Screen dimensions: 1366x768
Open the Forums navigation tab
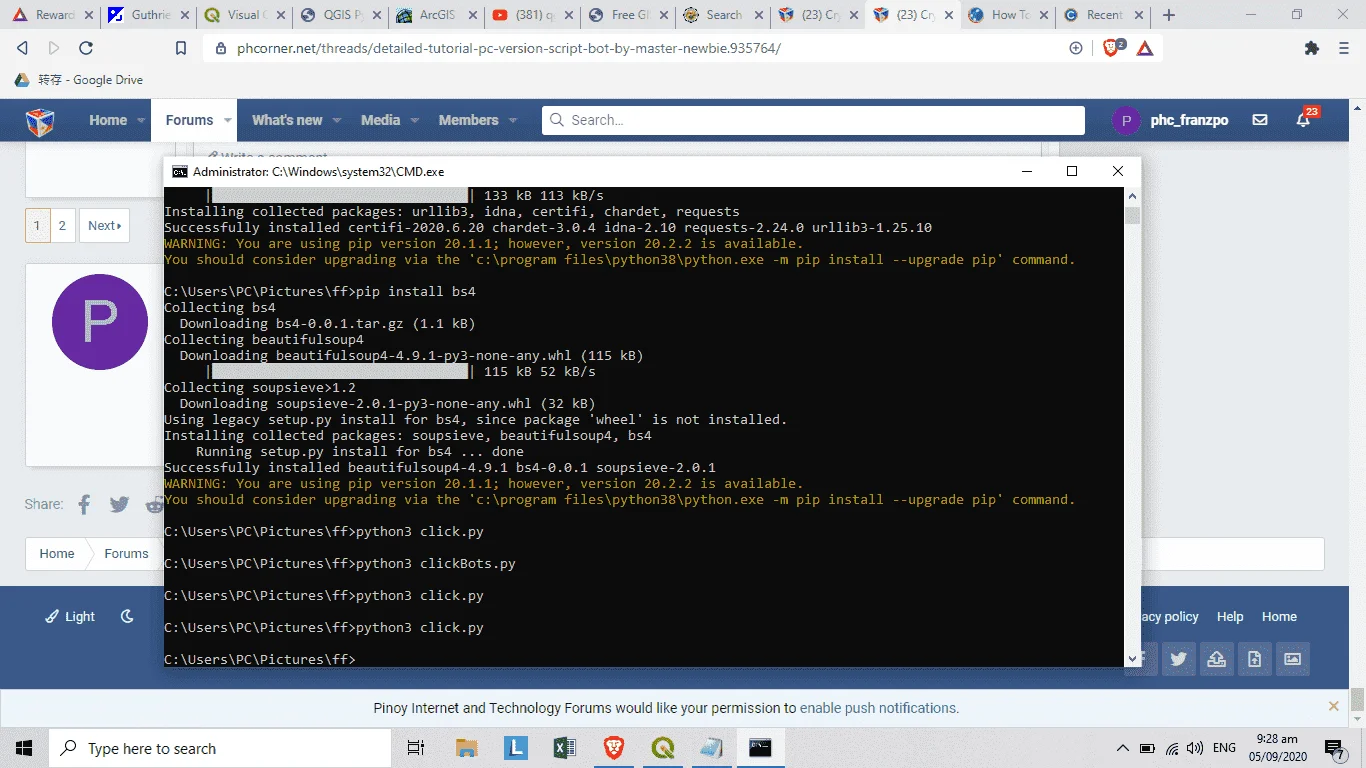point(189,120)
